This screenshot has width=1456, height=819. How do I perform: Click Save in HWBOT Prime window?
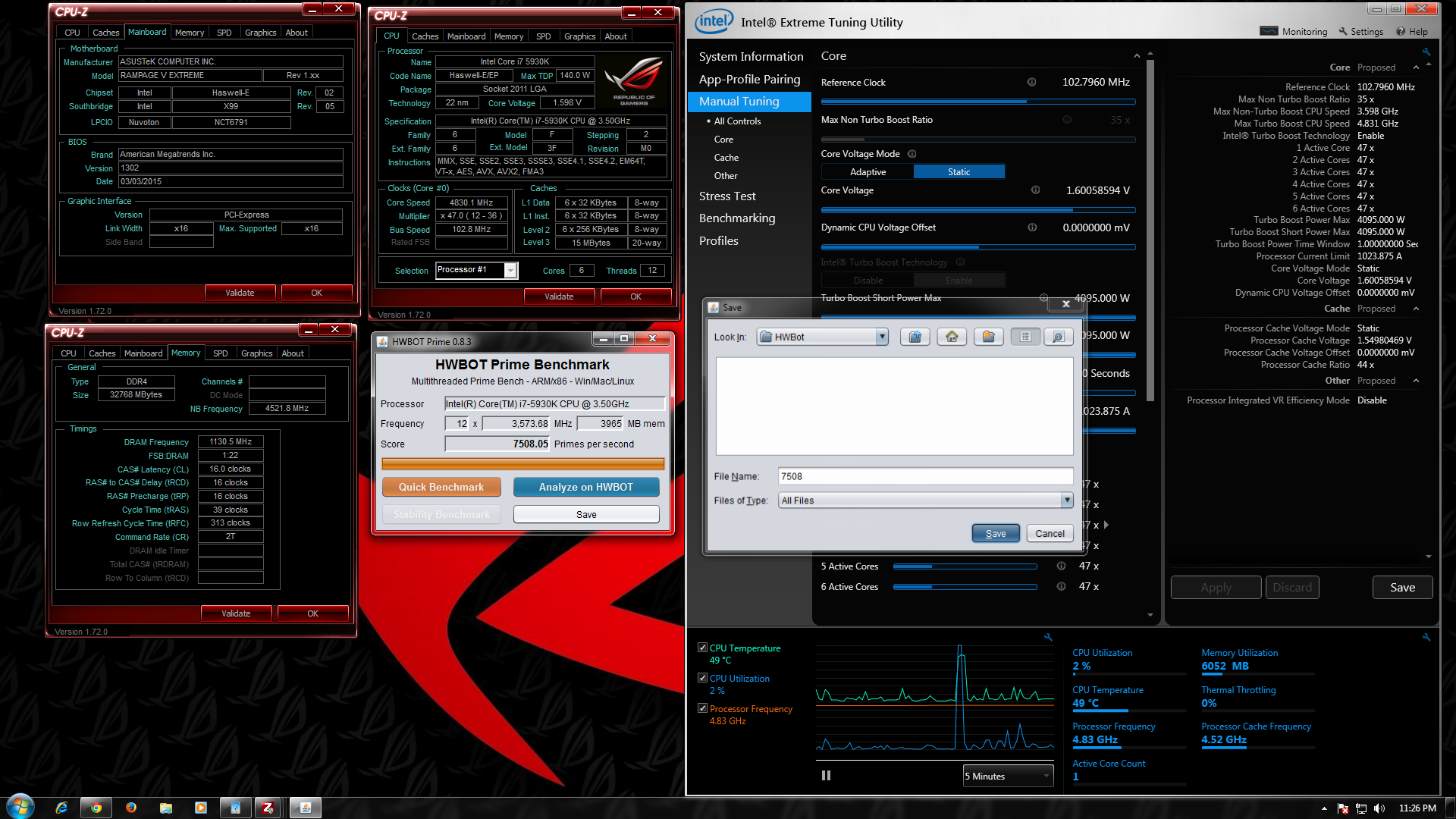pos(586,514)
